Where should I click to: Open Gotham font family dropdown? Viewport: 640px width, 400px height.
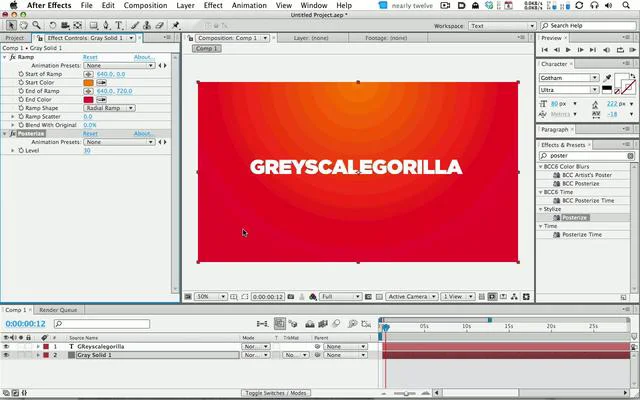pyautogui.click(x=569, y=78)
